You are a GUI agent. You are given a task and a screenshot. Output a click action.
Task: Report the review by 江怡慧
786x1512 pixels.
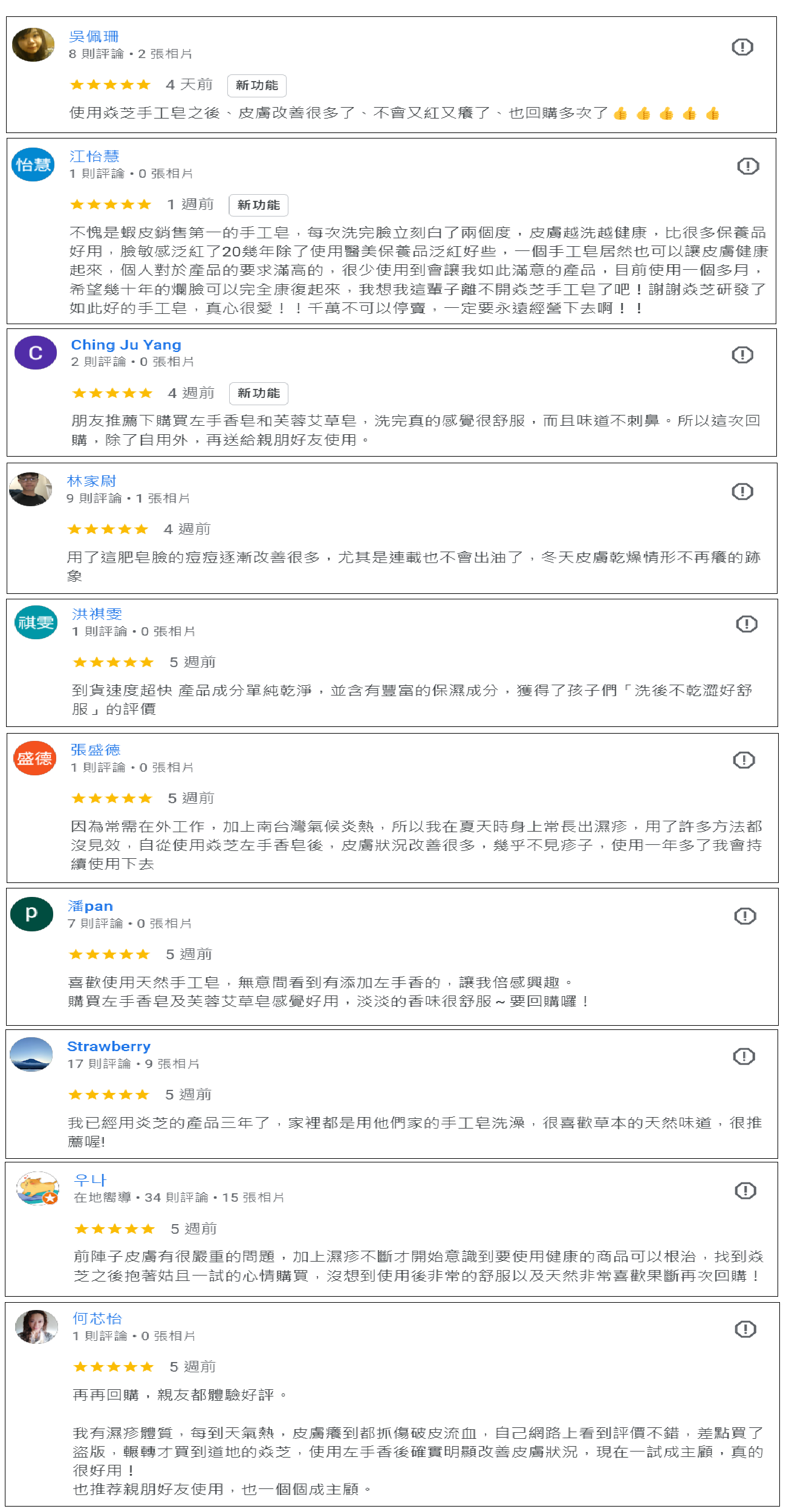[x=748, y=166]
